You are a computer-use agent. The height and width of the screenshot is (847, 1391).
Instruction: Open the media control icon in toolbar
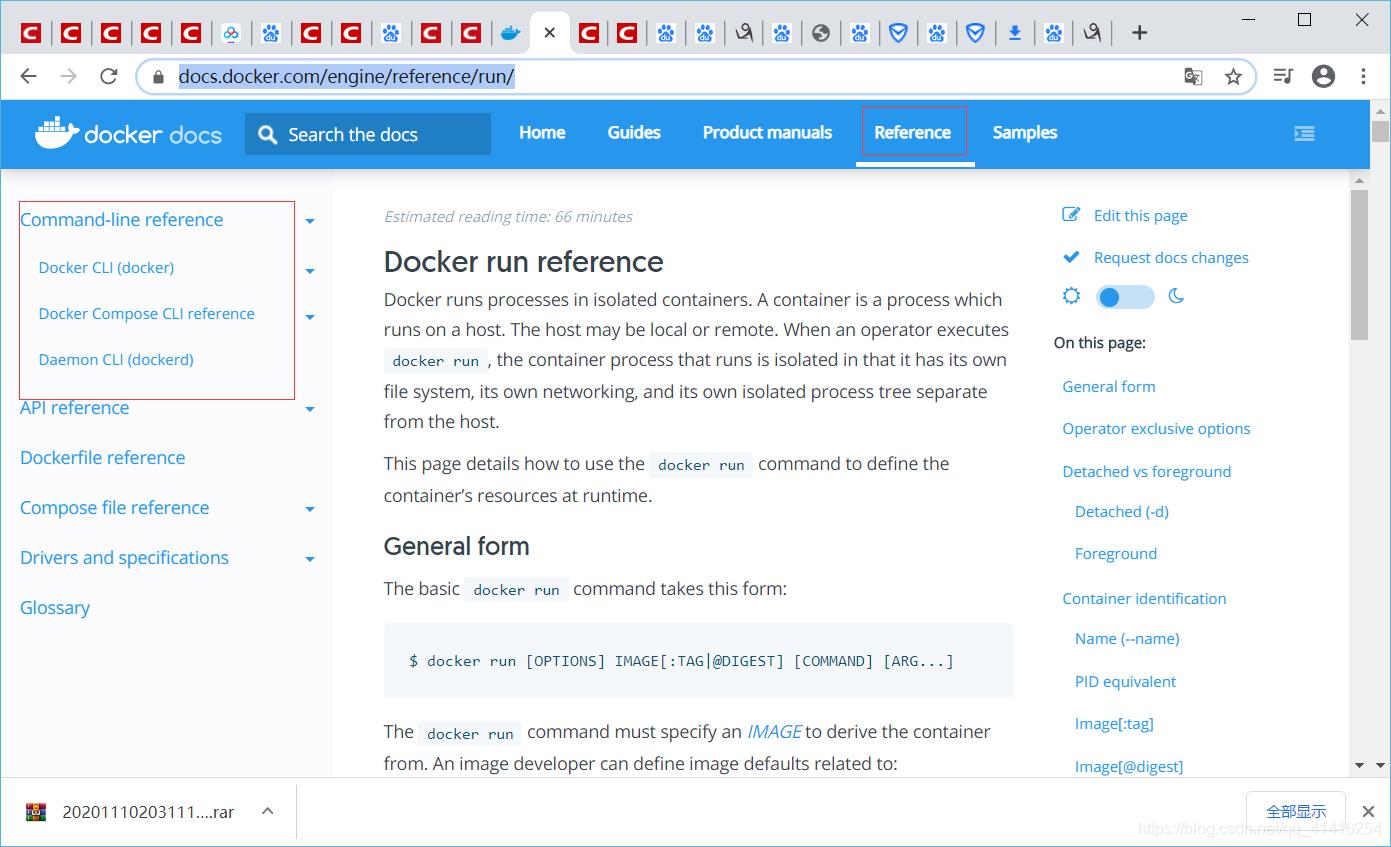pyautogui.click(x=1283, y=76)
